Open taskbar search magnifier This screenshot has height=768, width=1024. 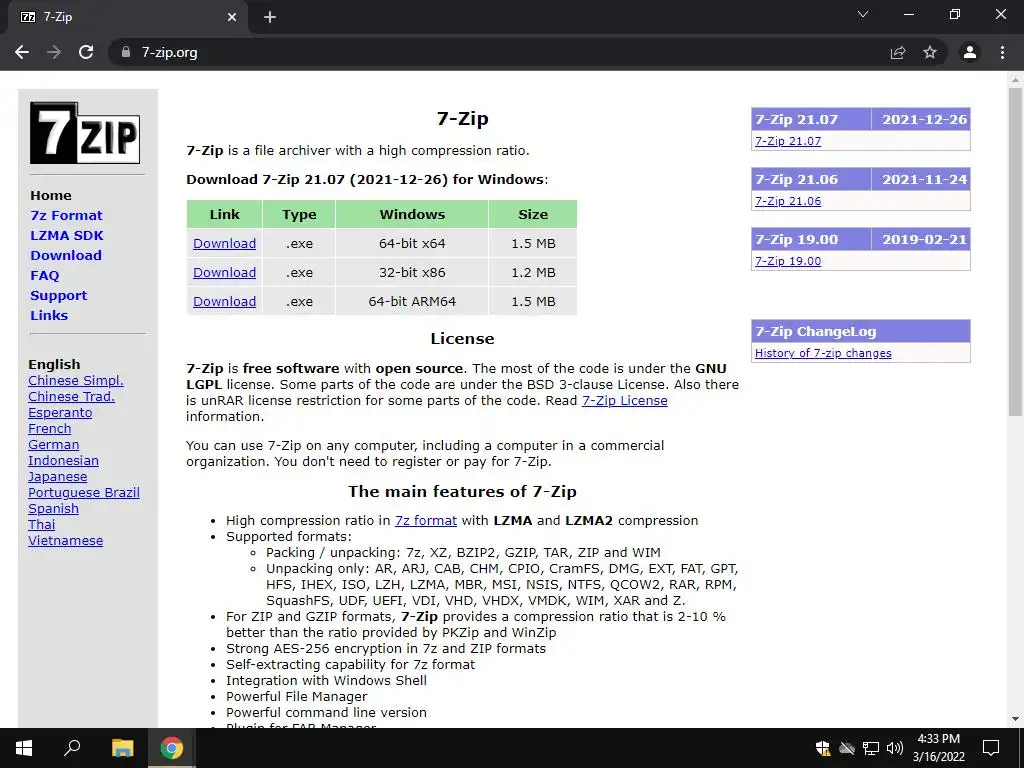coord(72,748)
